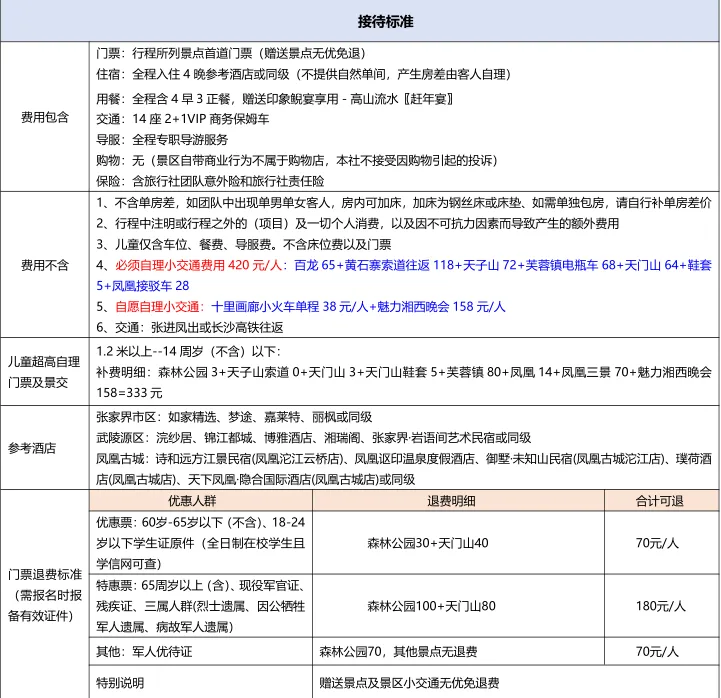The image size is (721, 698).
Task: Click the 费用不含 row header cell
Action: point(45,264)
